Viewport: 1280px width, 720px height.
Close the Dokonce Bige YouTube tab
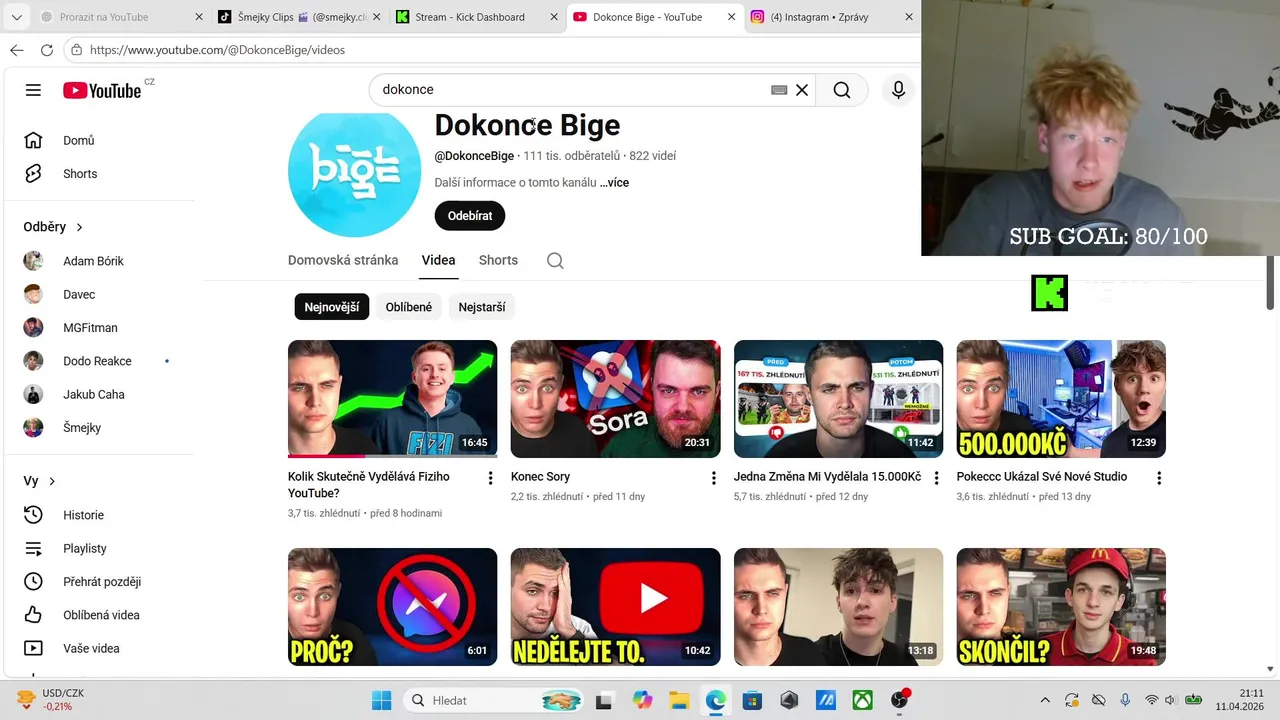[x=732, y=17]
